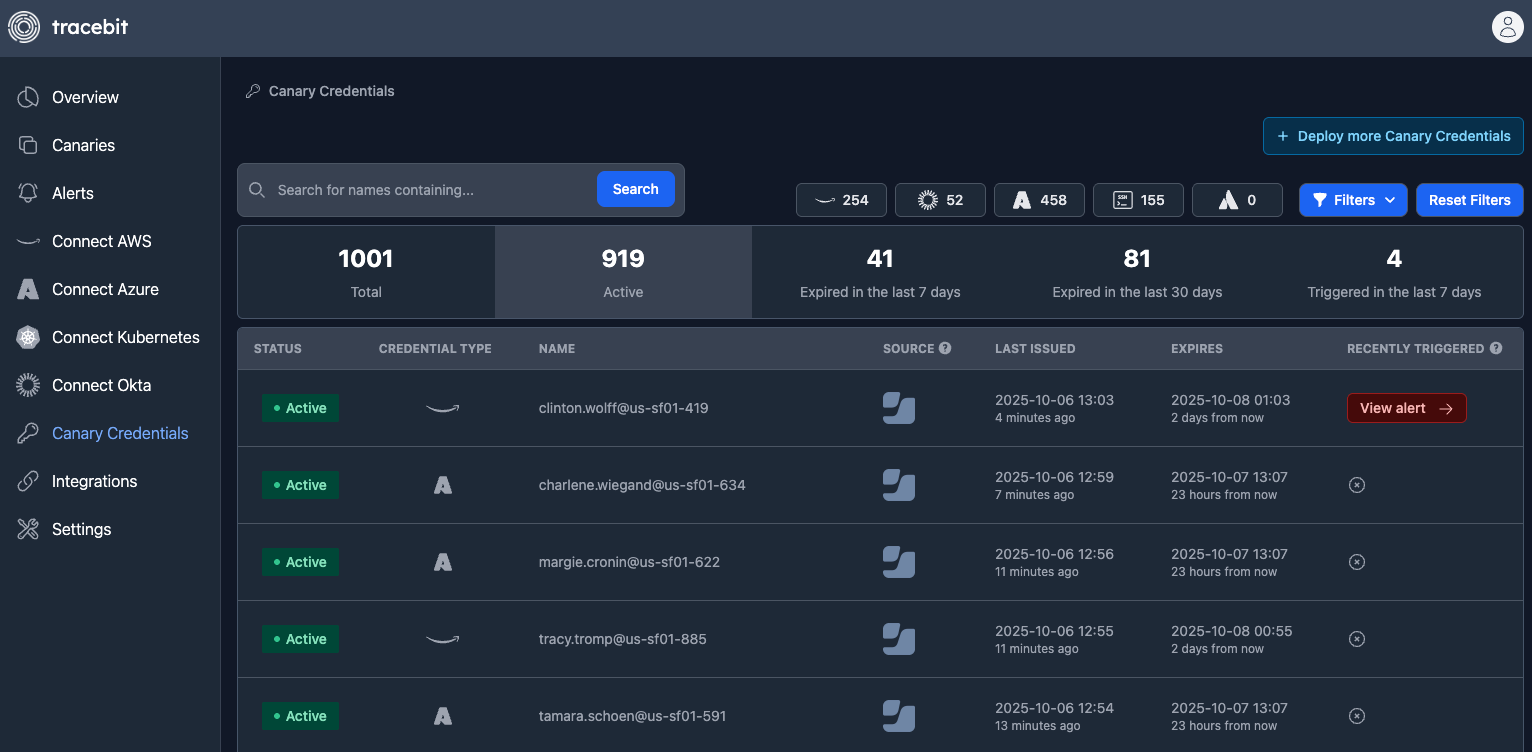Open the Filters dropdown
Image resolution: width=1532 pixels, height=752 pixels.
1353,200
